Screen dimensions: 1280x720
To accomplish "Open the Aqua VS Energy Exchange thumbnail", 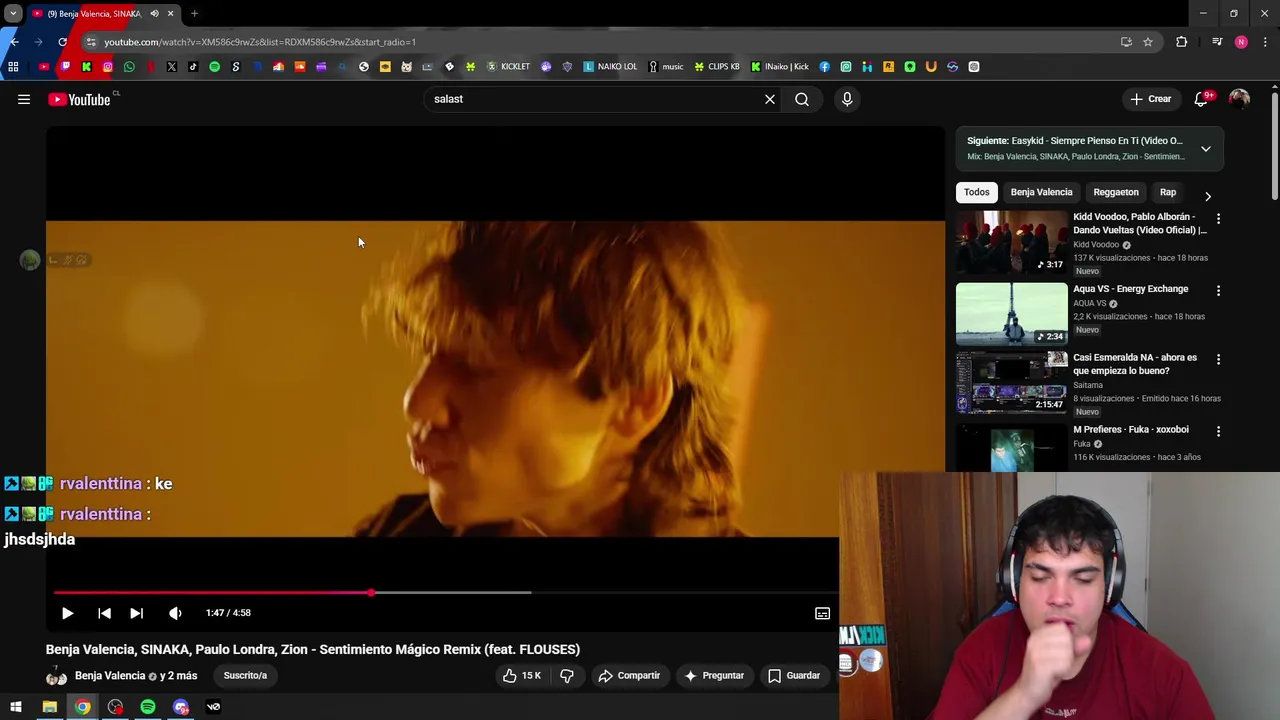I will [1012, 314].
